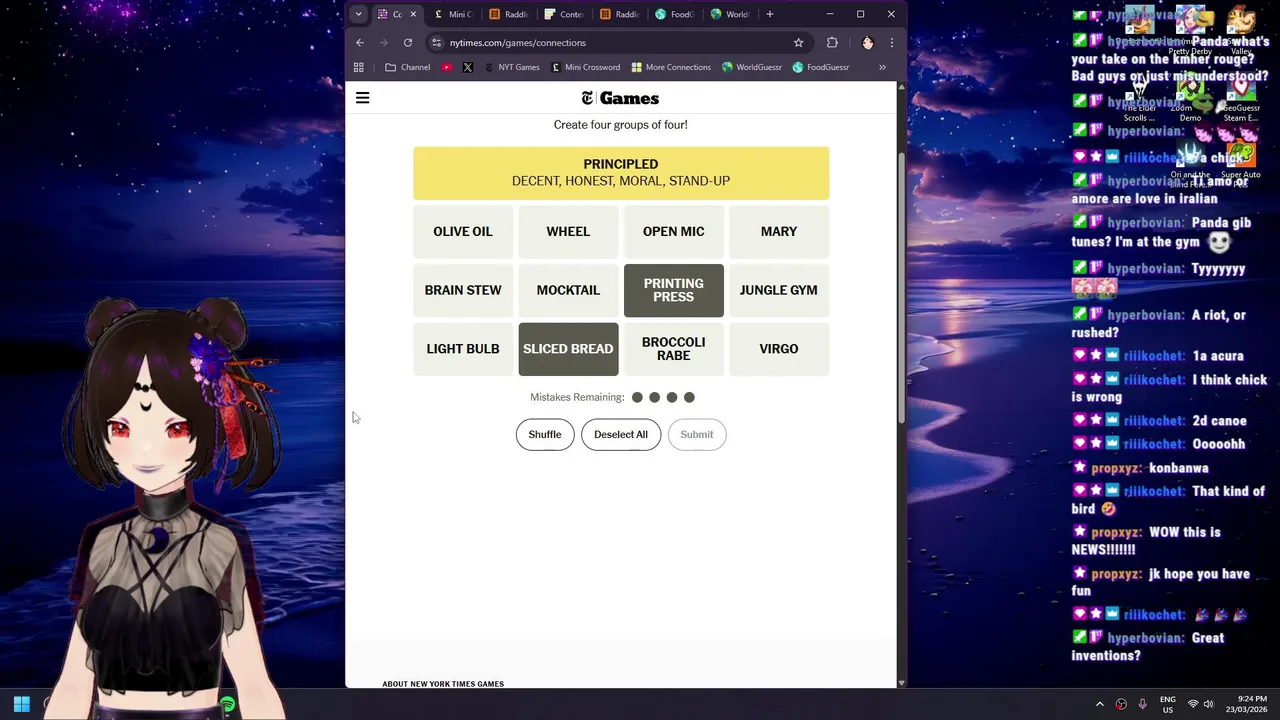Viewport: 1280px width, 720px height.
Task: Deselect the SLICED BREAD tile
Action: tap(568, 349)
